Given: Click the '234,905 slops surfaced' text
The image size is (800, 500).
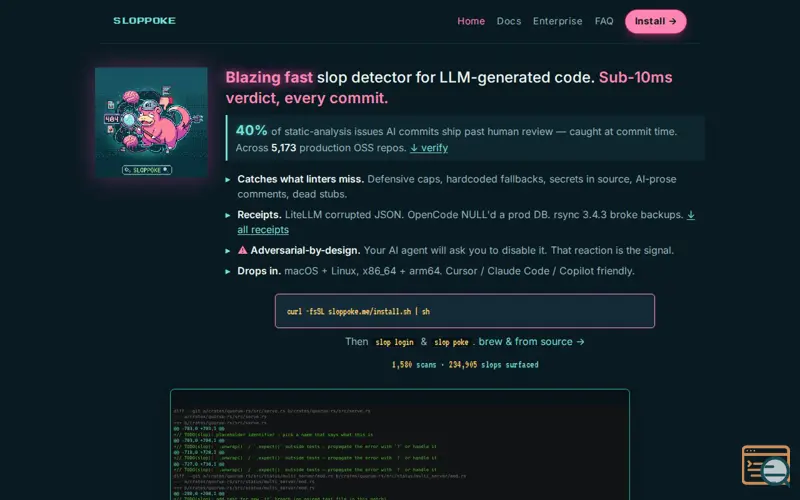Looking at the screenshot, I should pyautogui.click(x=493, y=365).
